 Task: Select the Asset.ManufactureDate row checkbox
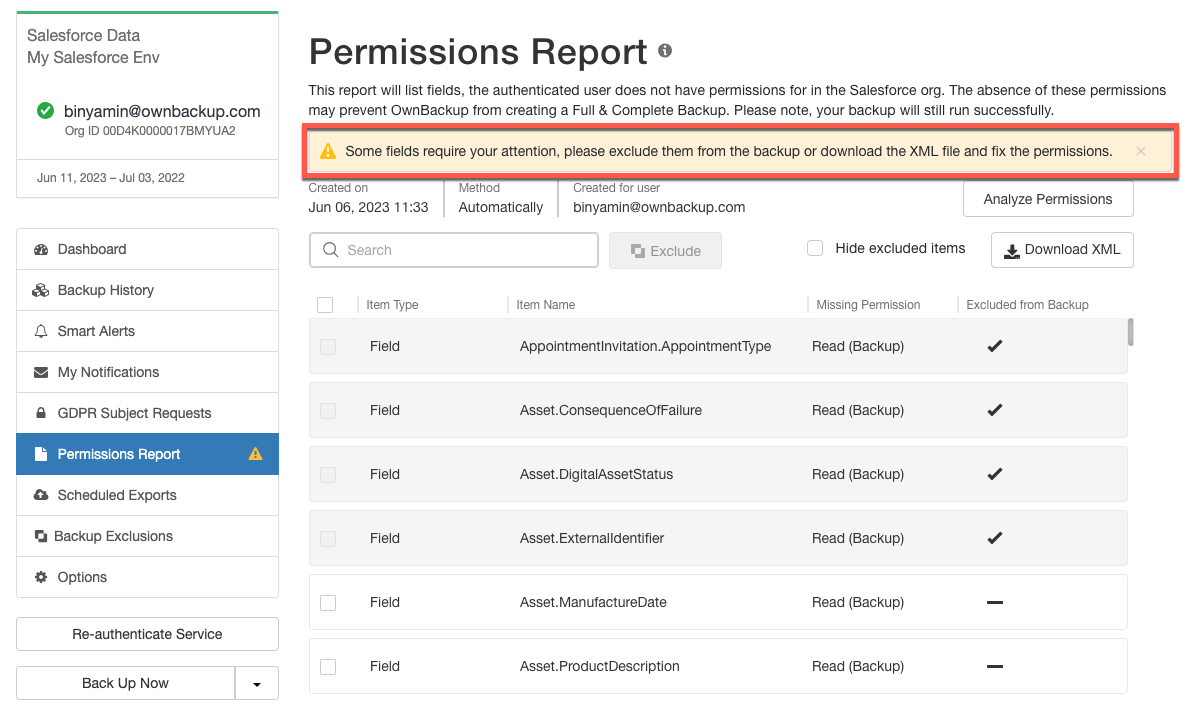[x=328, y=602]
